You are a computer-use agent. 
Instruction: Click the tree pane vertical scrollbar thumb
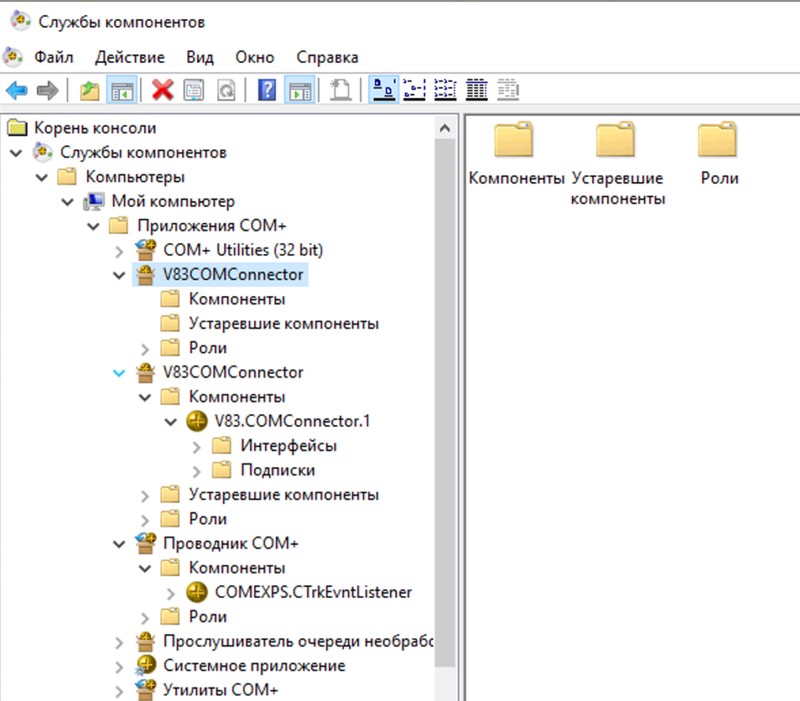[x=445, y=402]
